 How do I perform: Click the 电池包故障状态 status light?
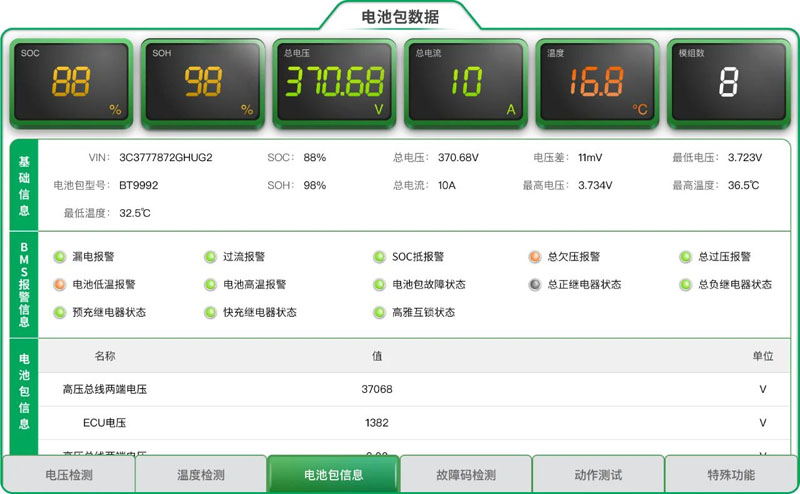coord(380,285)
